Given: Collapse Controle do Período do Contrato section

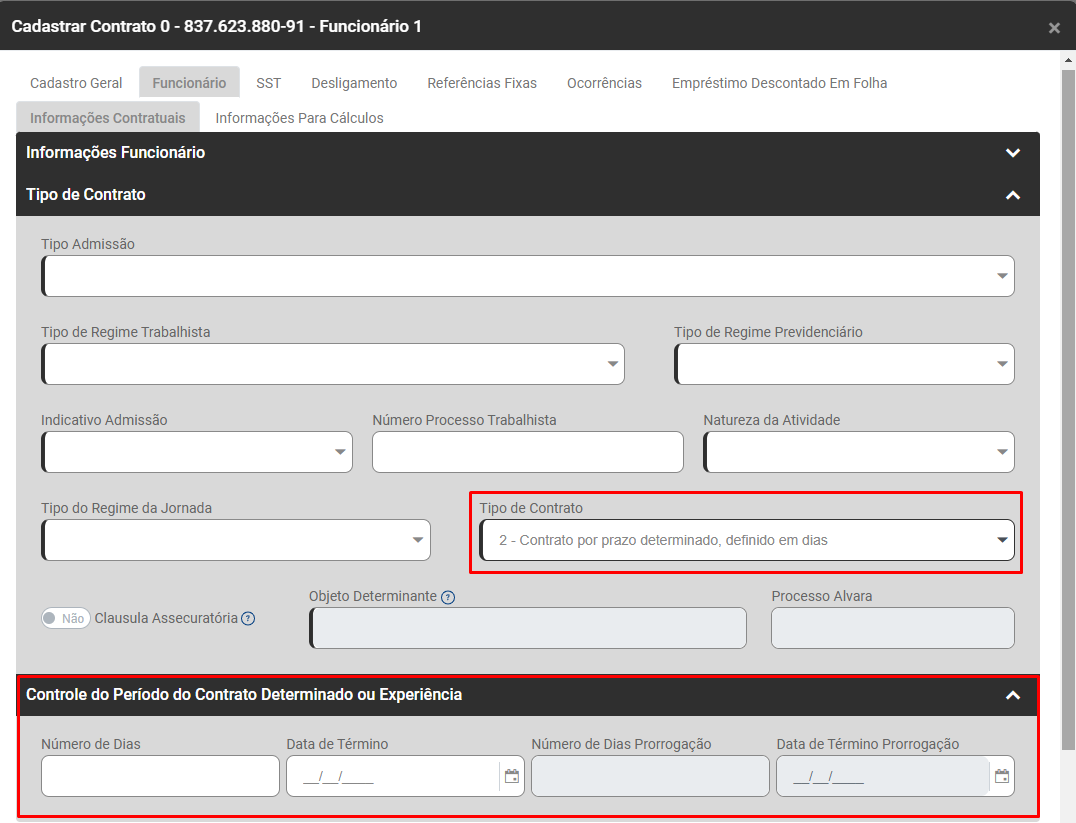Looking at the screenshot, I should (1013, 695).
